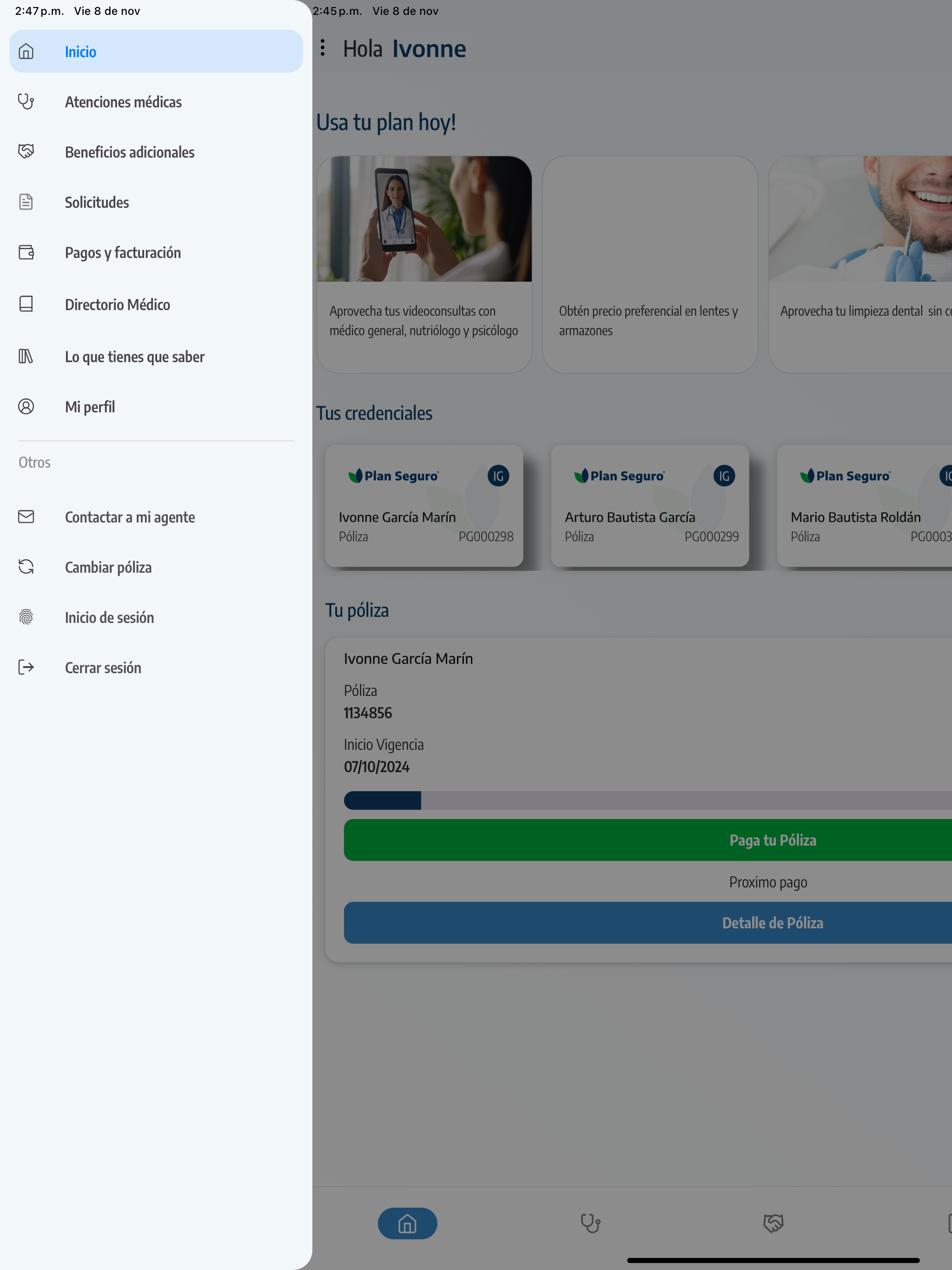Click the Otros section label
The image size is (952, 1270).
click(34, 462)
